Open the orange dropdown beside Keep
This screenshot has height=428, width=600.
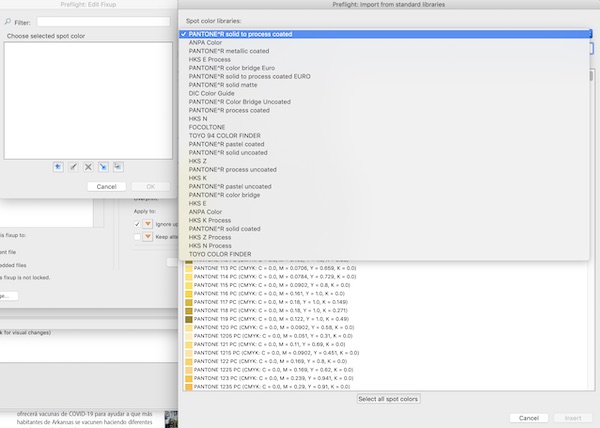148,237
